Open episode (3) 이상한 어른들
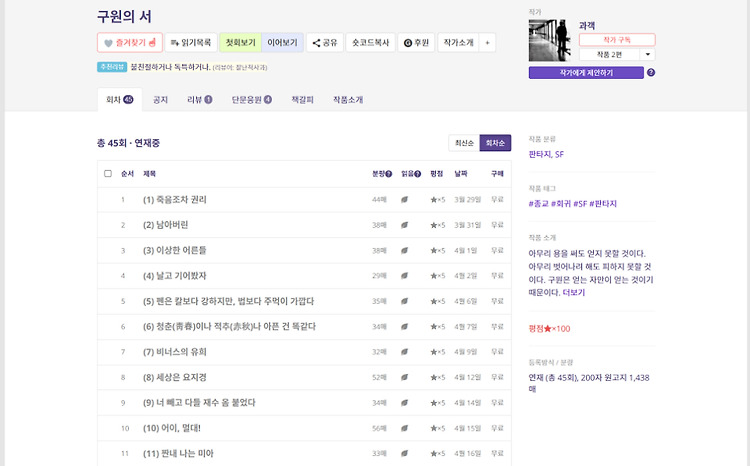750x466 pixels. click(x=175, y=250)
